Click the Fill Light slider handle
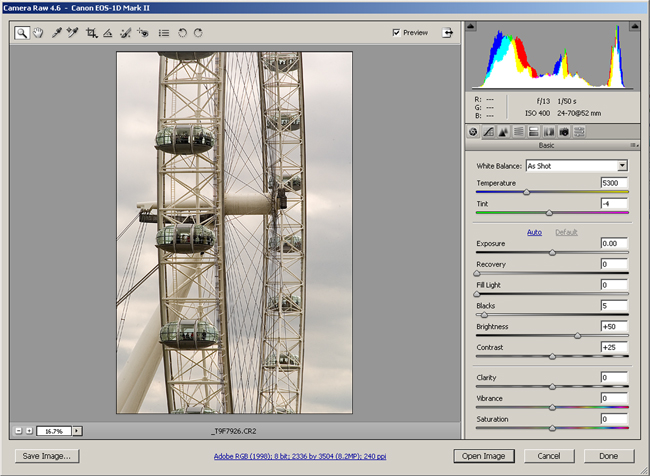The width and height of the screenshot is (650, 476). click(477, 294)
